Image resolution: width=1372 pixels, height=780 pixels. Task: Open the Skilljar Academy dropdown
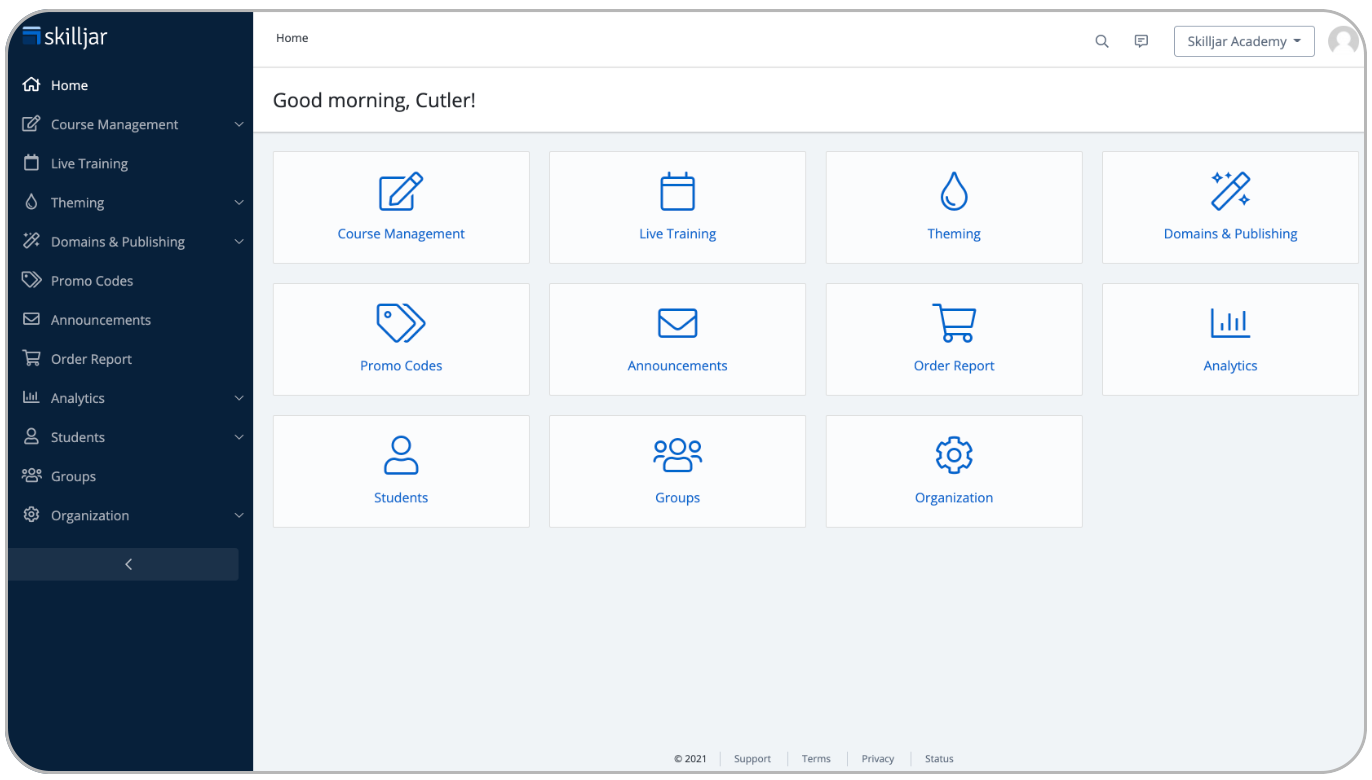point(1244,41)
